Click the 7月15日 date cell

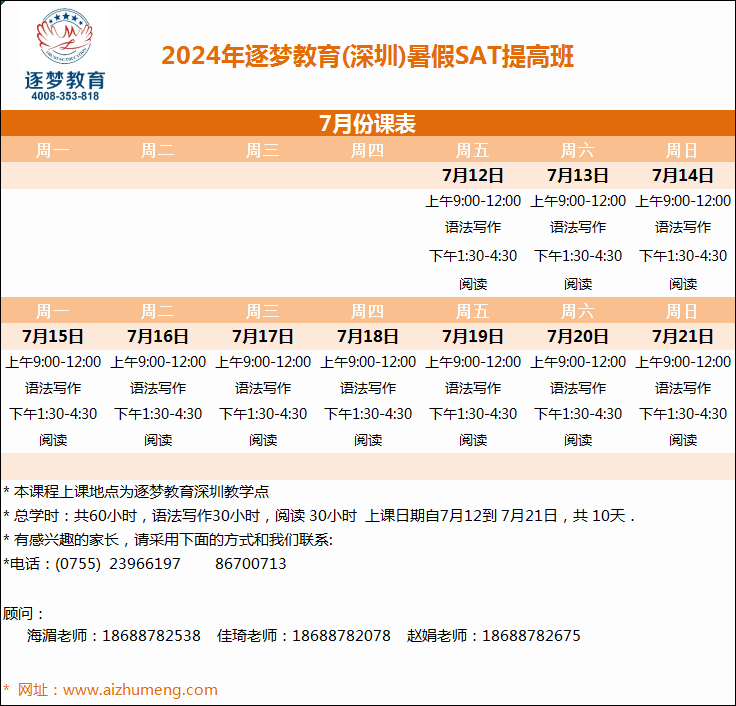click(x=53, y=337)
